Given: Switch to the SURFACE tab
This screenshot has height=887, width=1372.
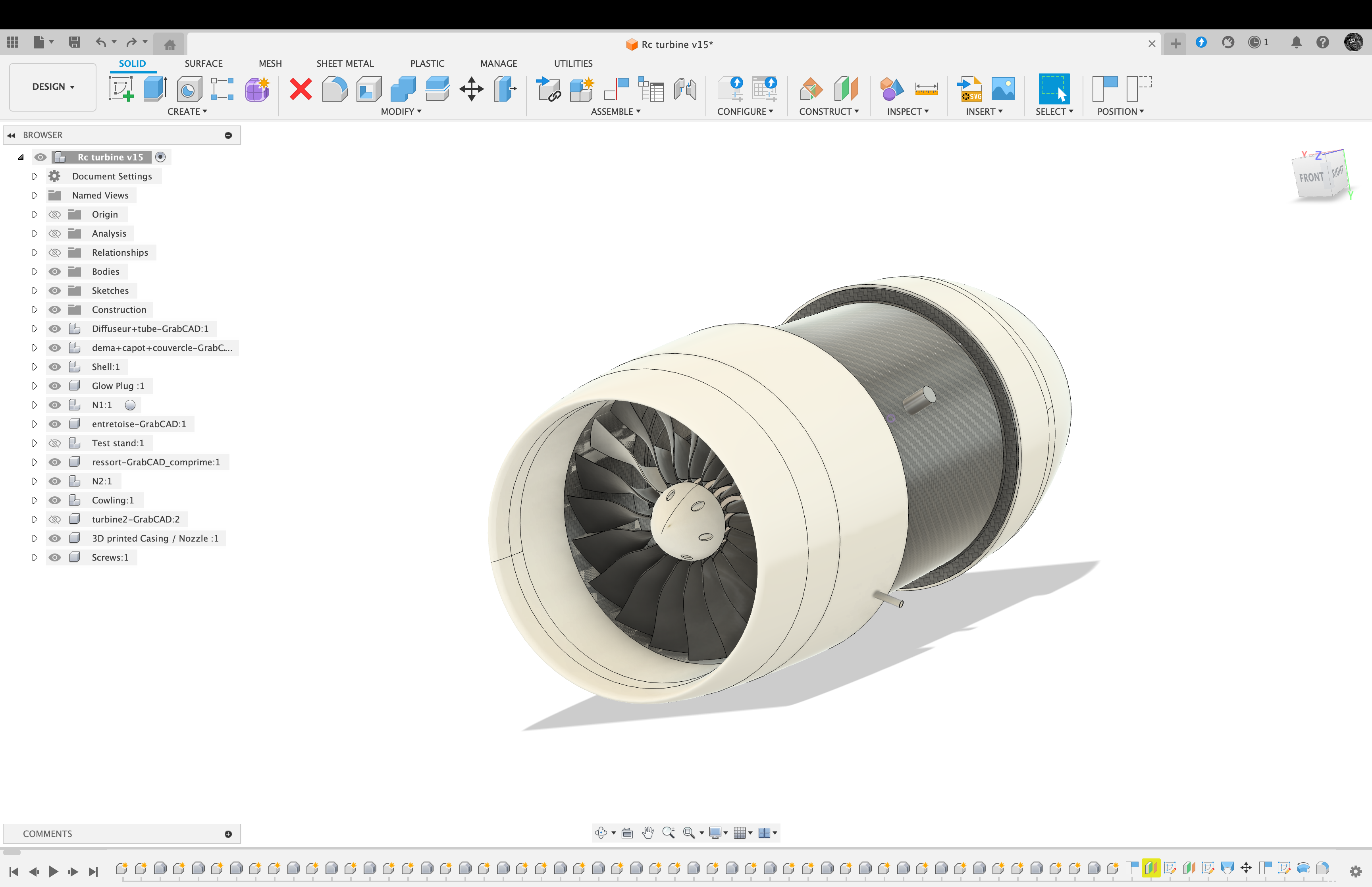Looking at the screenshot, I should click(x=203, y=64).
